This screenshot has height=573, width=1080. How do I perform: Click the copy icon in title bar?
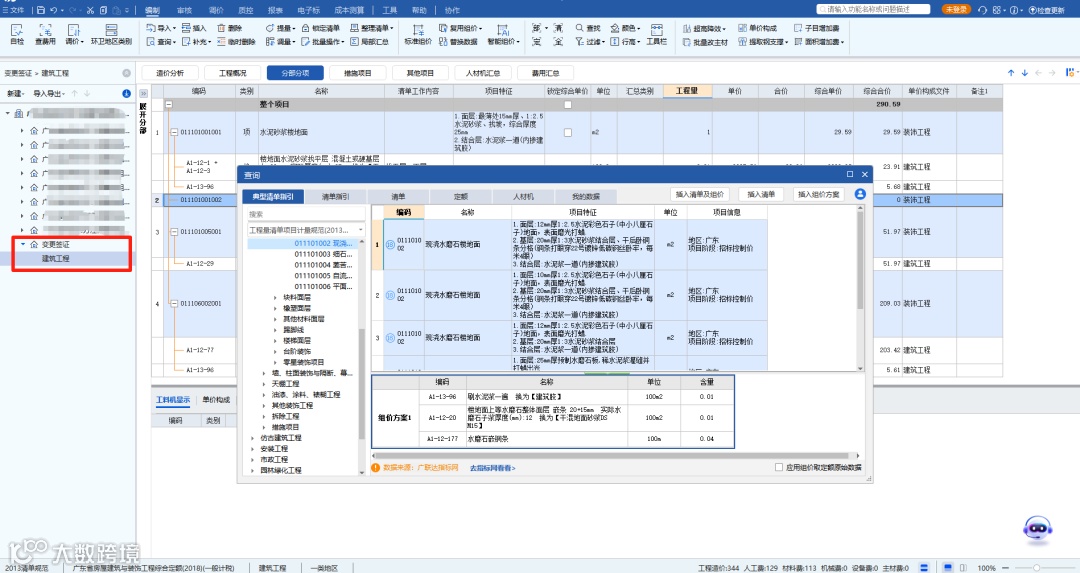point(103,10)
